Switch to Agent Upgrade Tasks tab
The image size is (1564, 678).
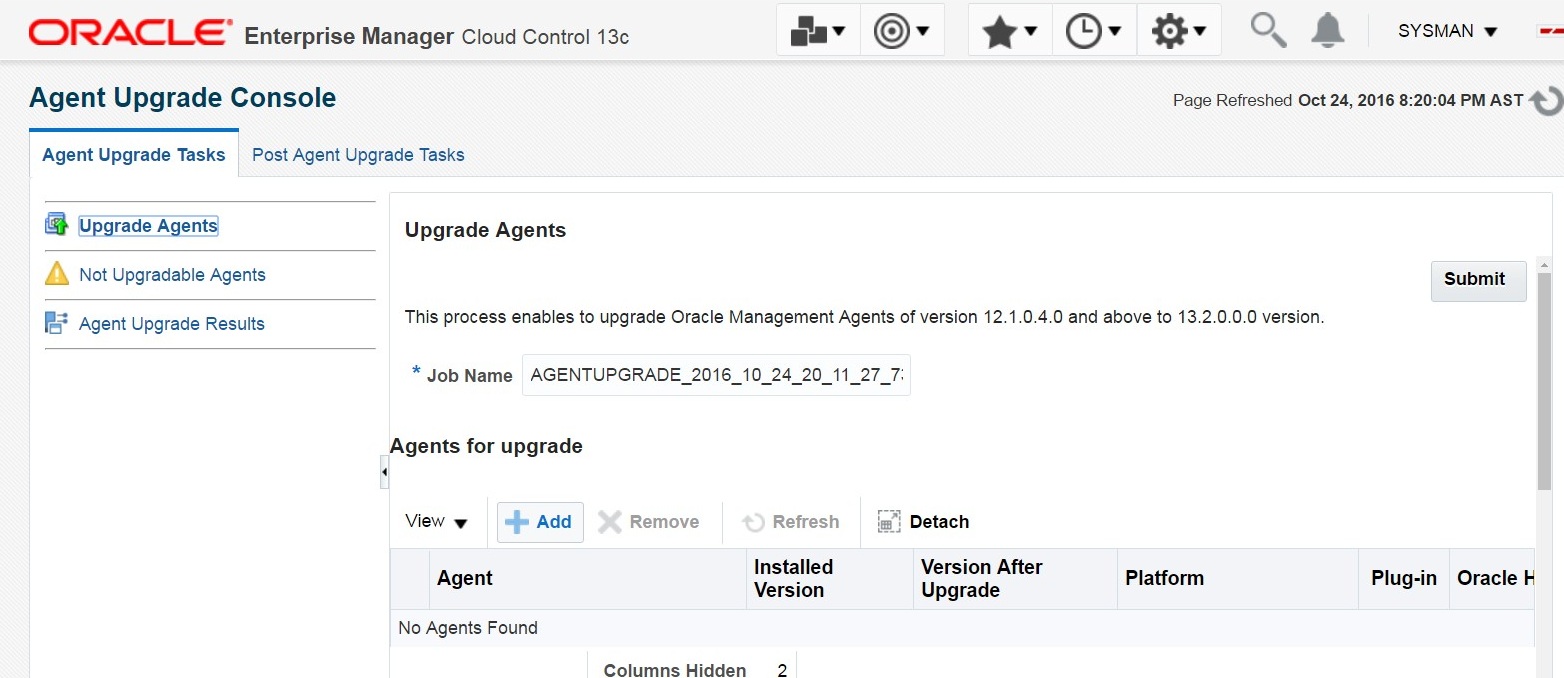point(134,155)
